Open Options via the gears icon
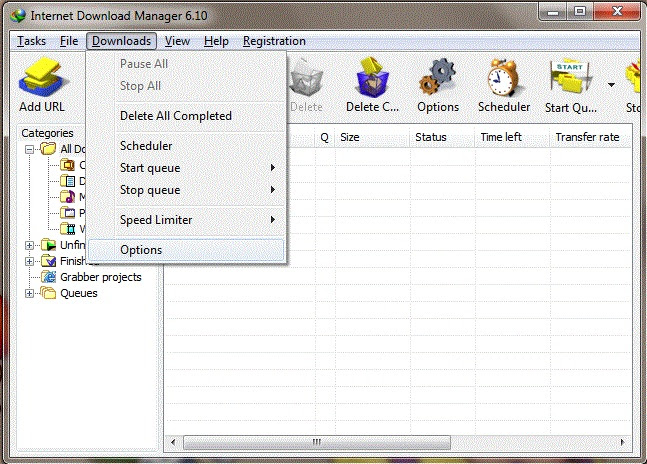This screenshot has width=647, height=464. (438, 78)
